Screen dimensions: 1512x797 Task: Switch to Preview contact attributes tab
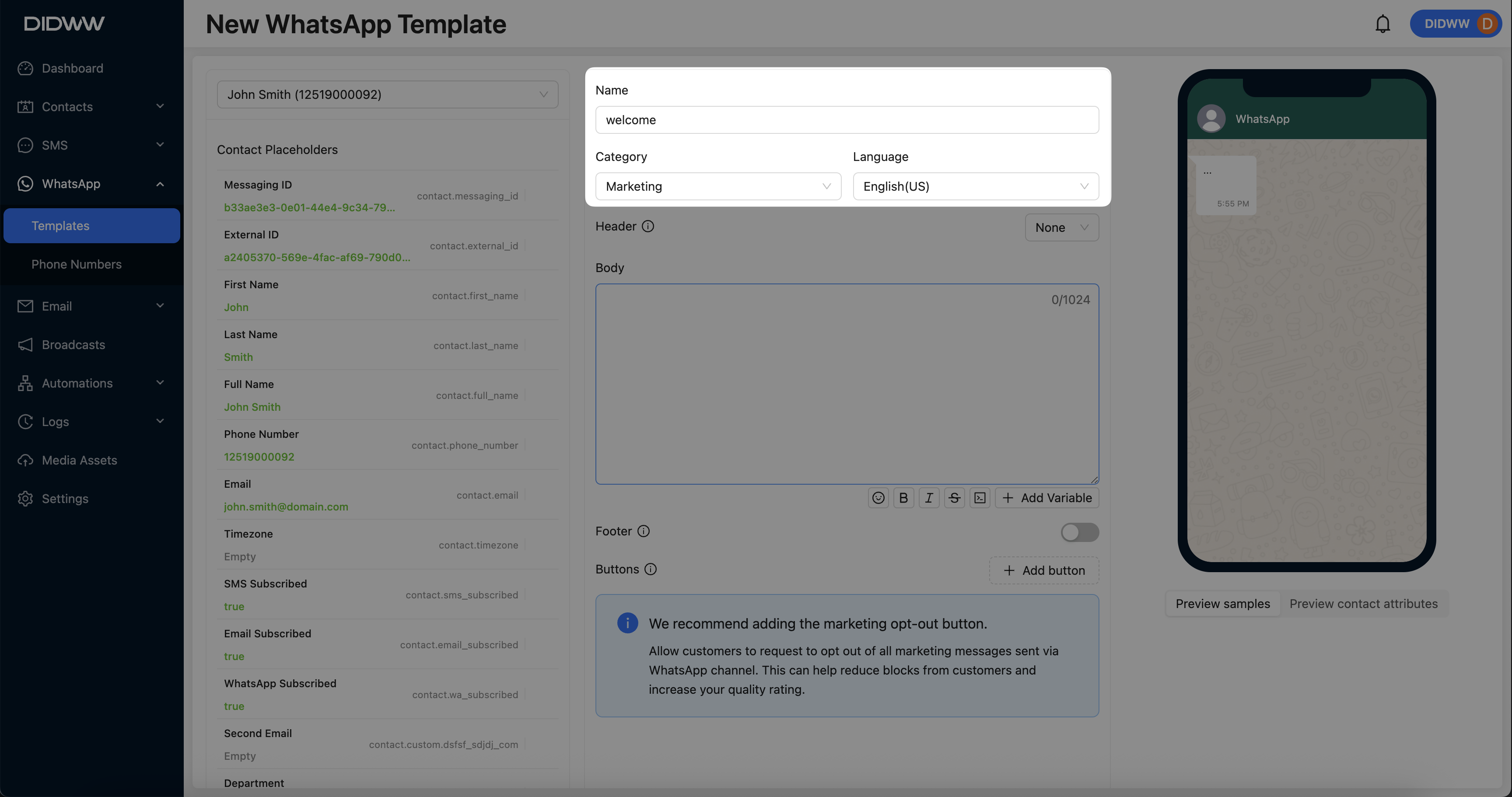tap(1363, 604)
